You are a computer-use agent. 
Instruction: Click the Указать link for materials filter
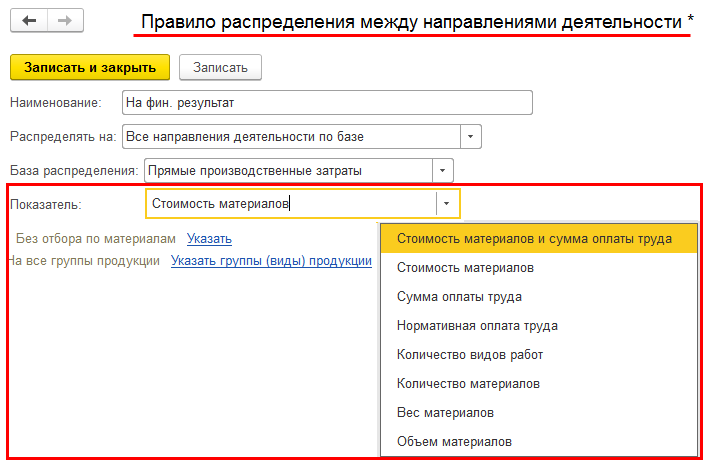click(x=210, y=238)
